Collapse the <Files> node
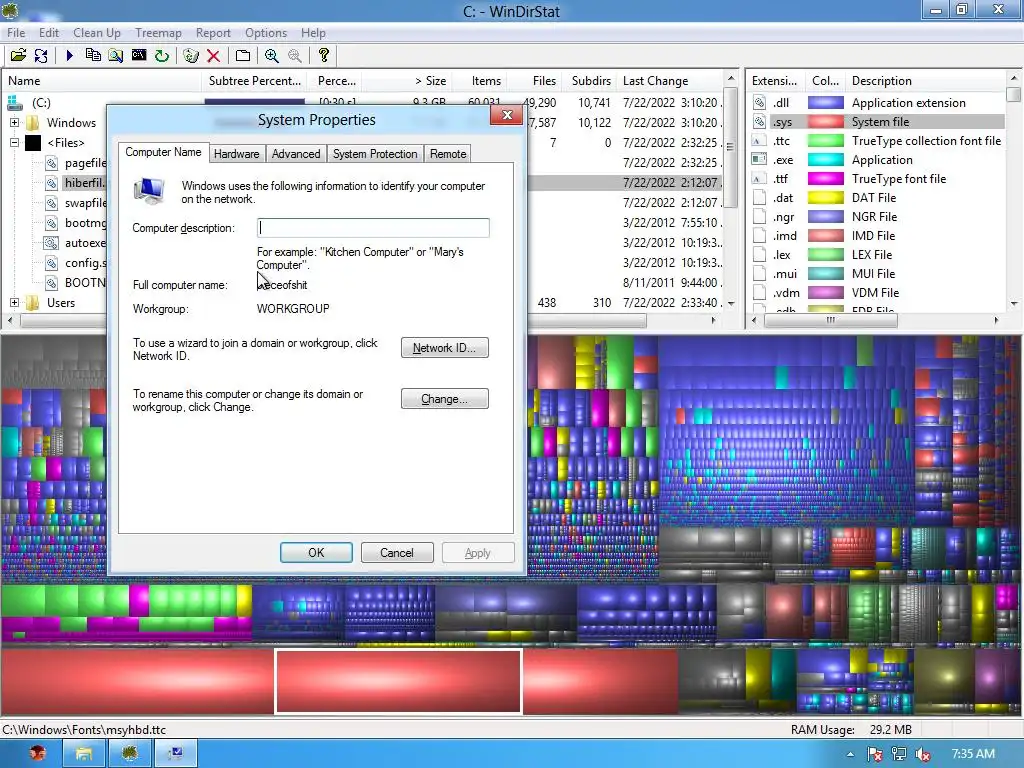 [x=14, y=142]
